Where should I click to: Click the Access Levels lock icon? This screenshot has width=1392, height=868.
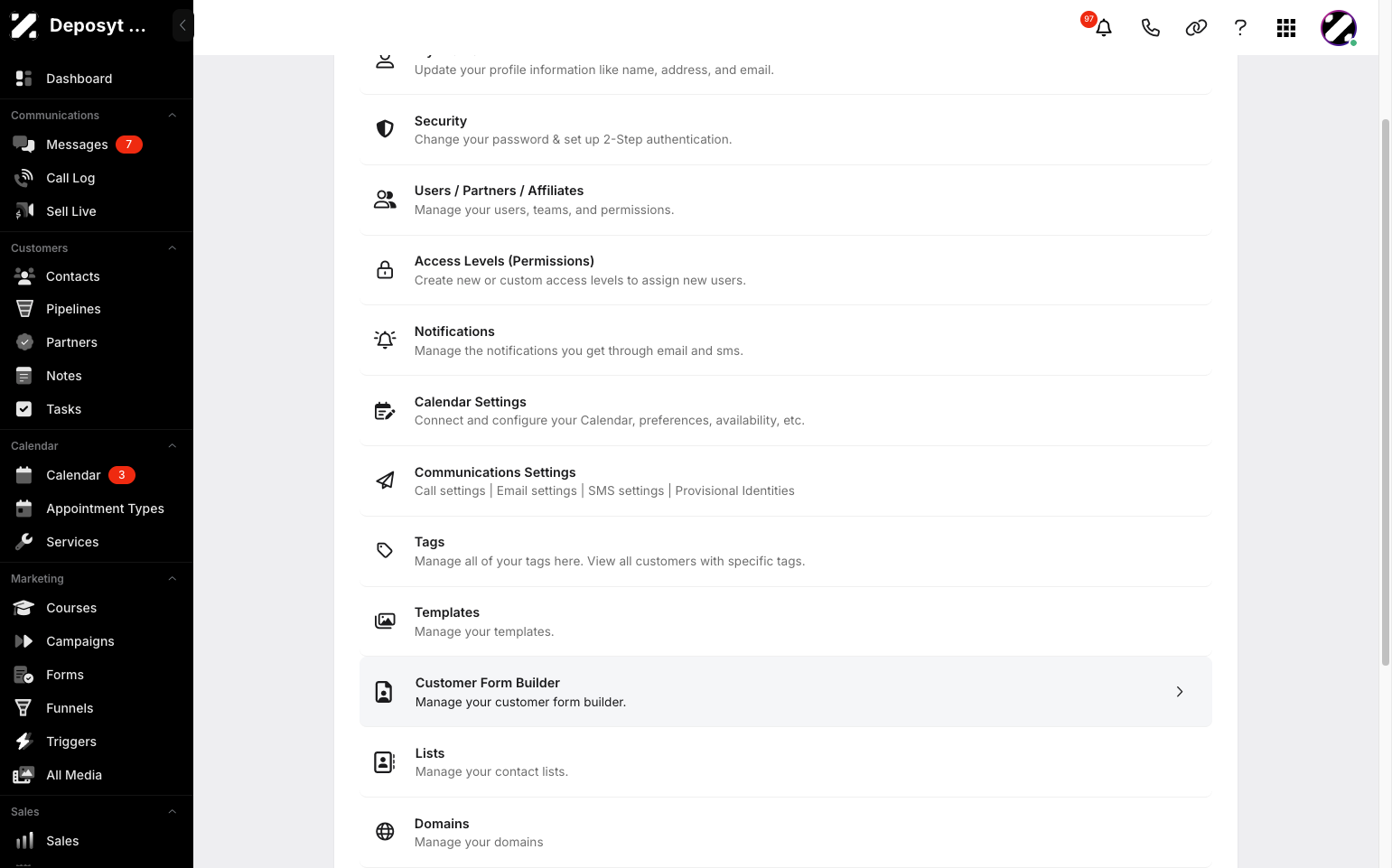pyautogui.click(x=385, y=270)
